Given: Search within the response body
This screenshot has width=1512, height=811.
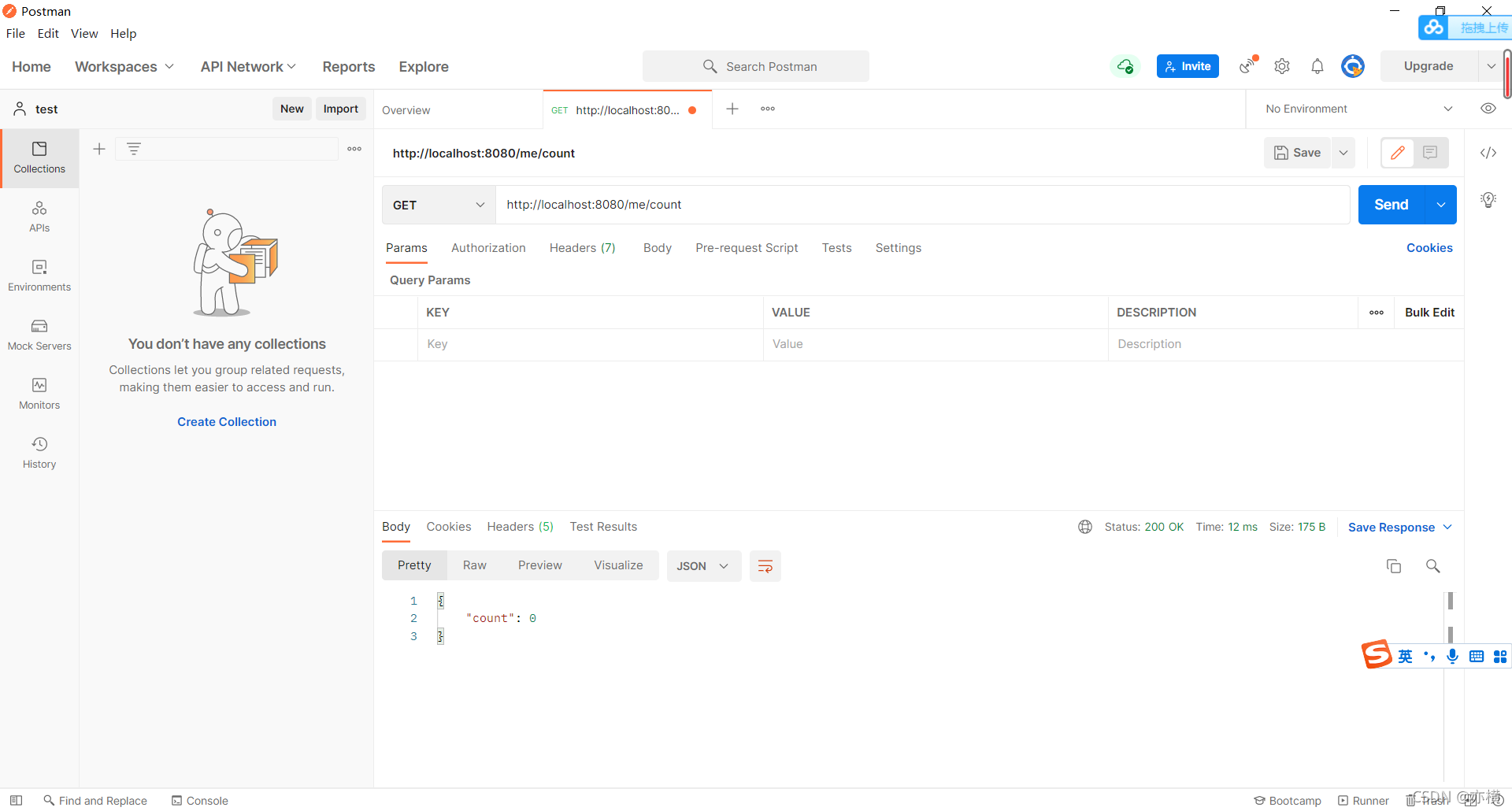Looking at the screenshot, I should [x=1433, y=566].
